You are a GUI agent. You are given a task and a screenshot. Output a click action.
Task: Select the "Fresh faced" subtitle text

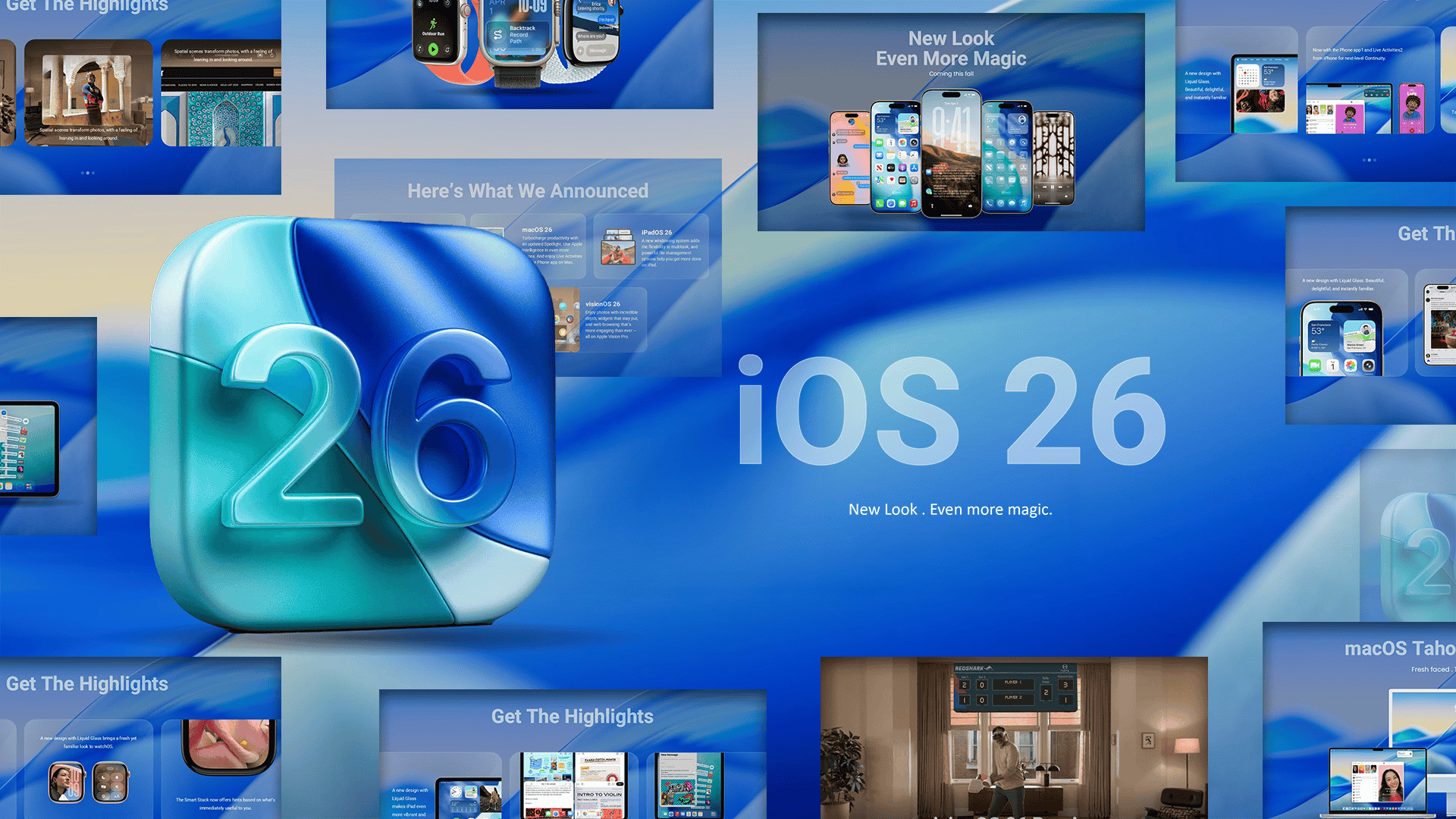tap(1429, 670)
